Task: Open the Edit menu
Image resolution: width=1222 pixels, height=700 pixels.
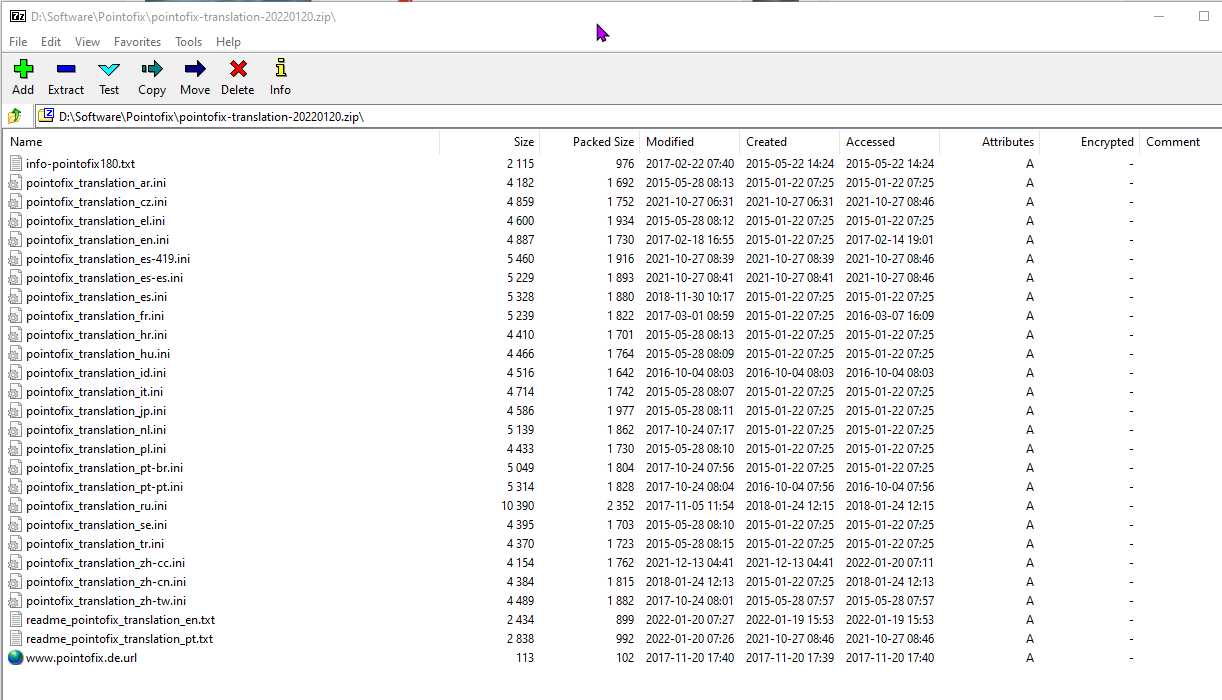Action: (x=51, y=42)
